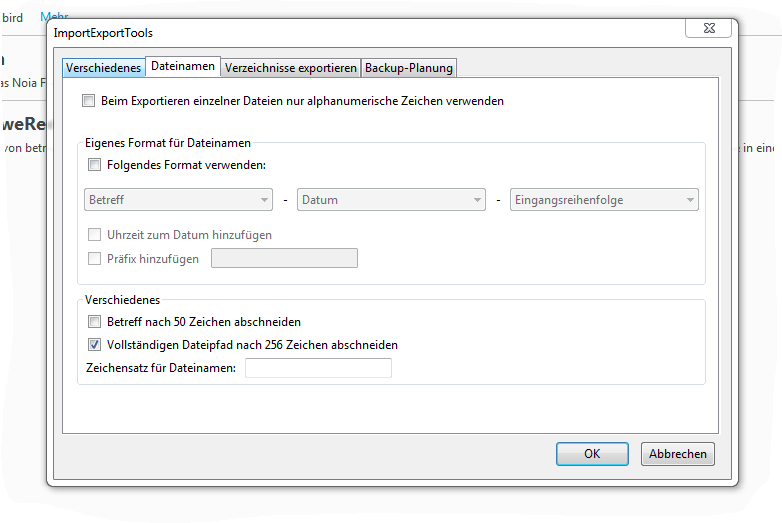
Task: Switch to the Verschiedenes tab
Action: [x=104, y=68]
